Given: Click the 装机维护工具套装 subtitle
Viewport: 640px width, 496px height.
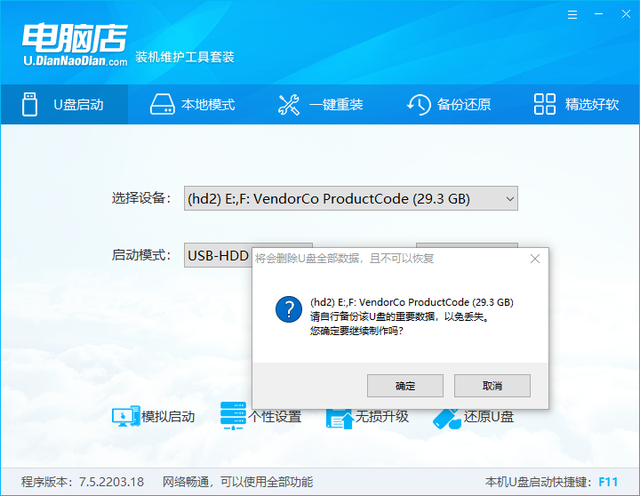Looking at the screenshot, I should 185,57.
